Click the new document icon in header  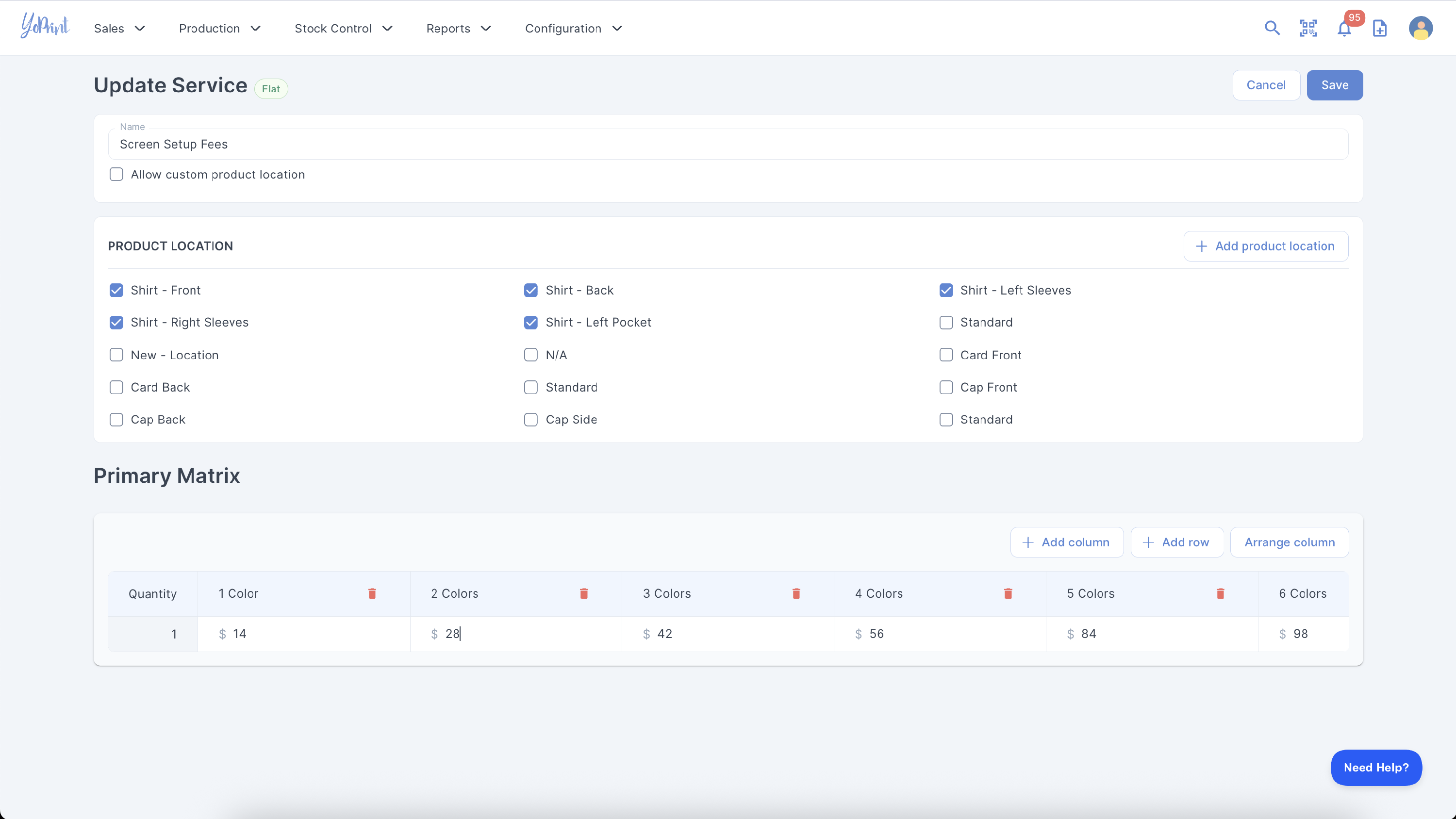coord(1380,28)
